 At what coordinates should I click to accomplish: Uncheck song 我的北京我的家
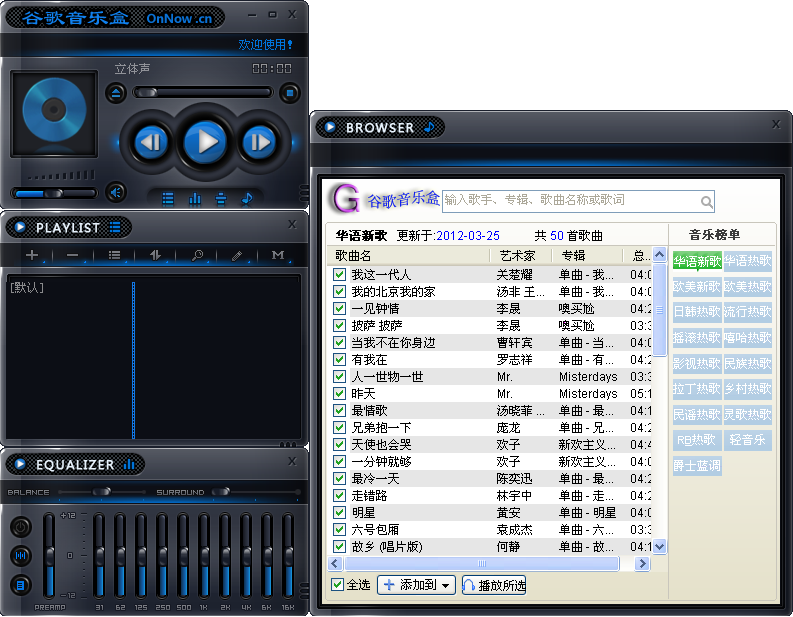339,292
